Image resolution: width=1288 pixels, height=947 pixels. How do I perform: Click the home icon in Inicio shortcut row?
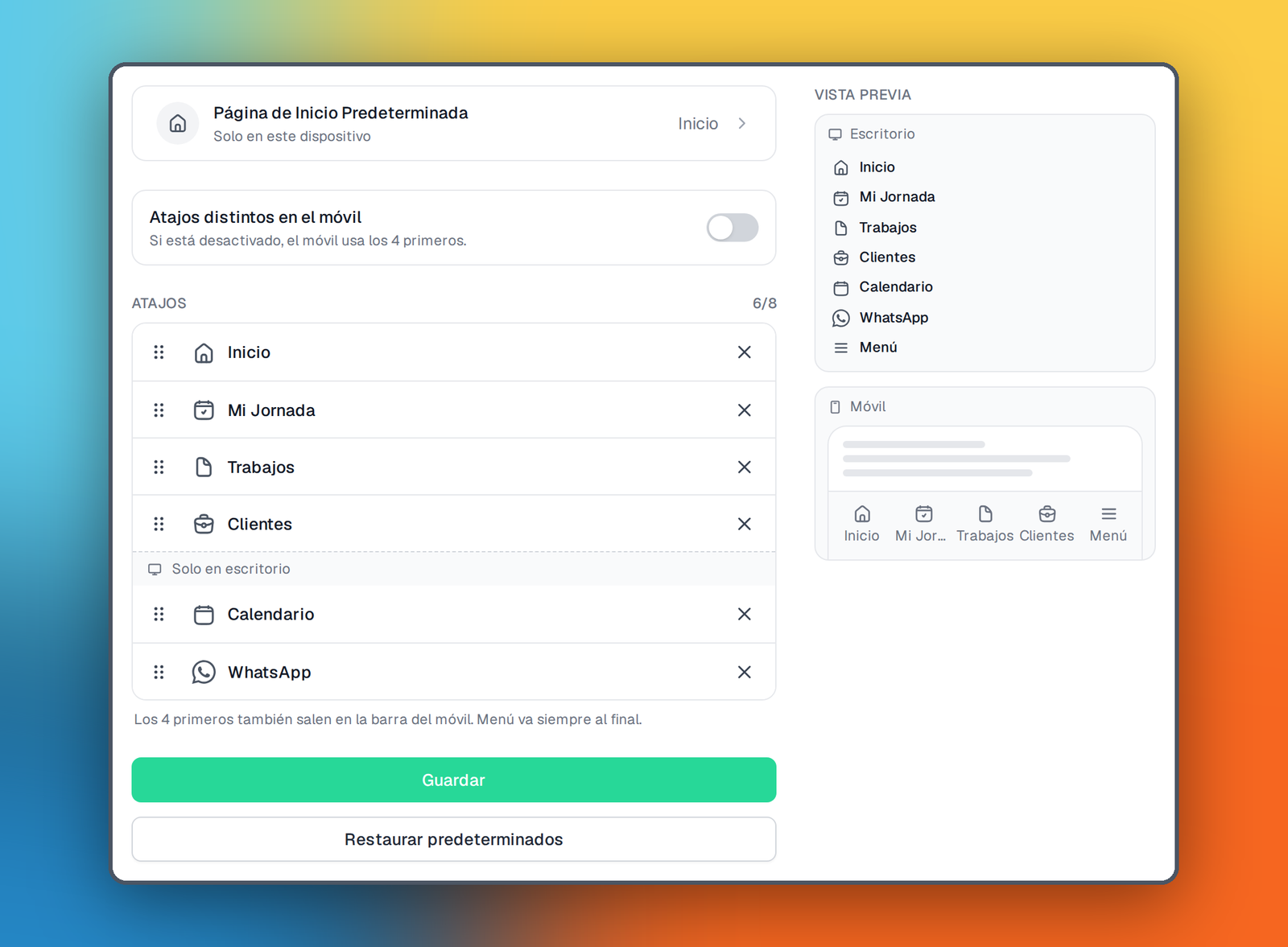[x=204, y=353]
